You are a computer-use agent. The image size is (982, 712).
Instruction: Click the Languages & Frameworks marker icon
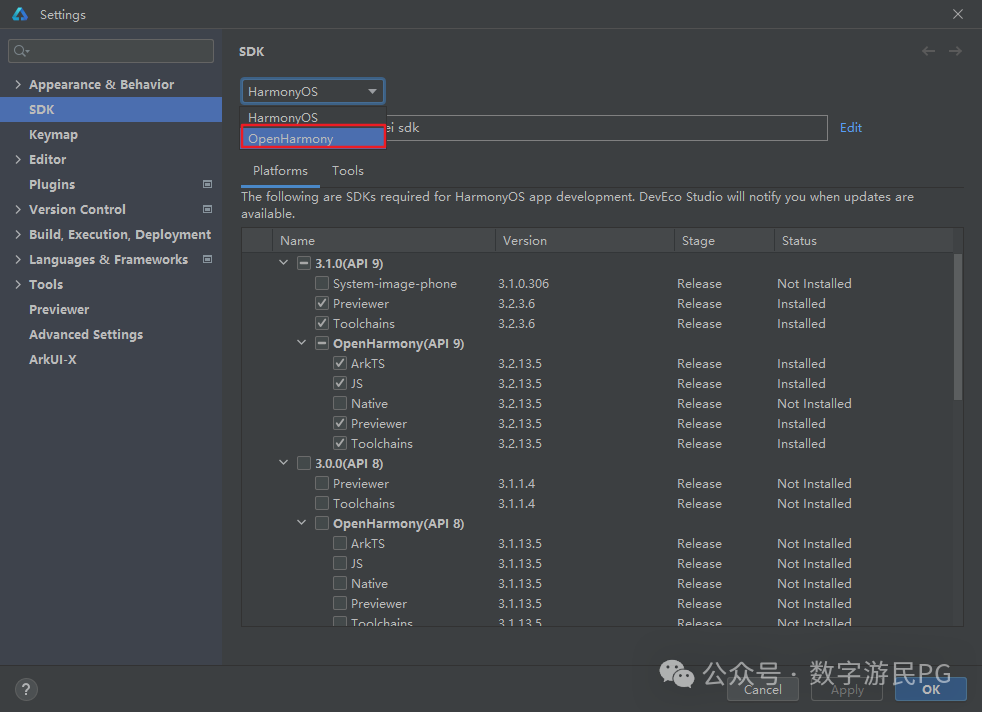207,259
